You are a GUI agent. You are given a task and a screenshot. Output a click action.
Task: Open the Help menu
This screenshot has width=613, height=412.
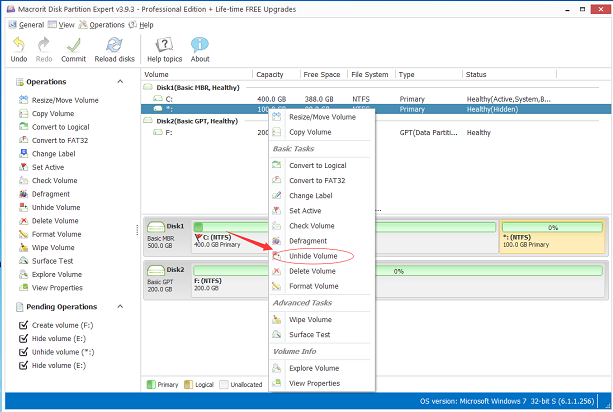tap(141, 25)
